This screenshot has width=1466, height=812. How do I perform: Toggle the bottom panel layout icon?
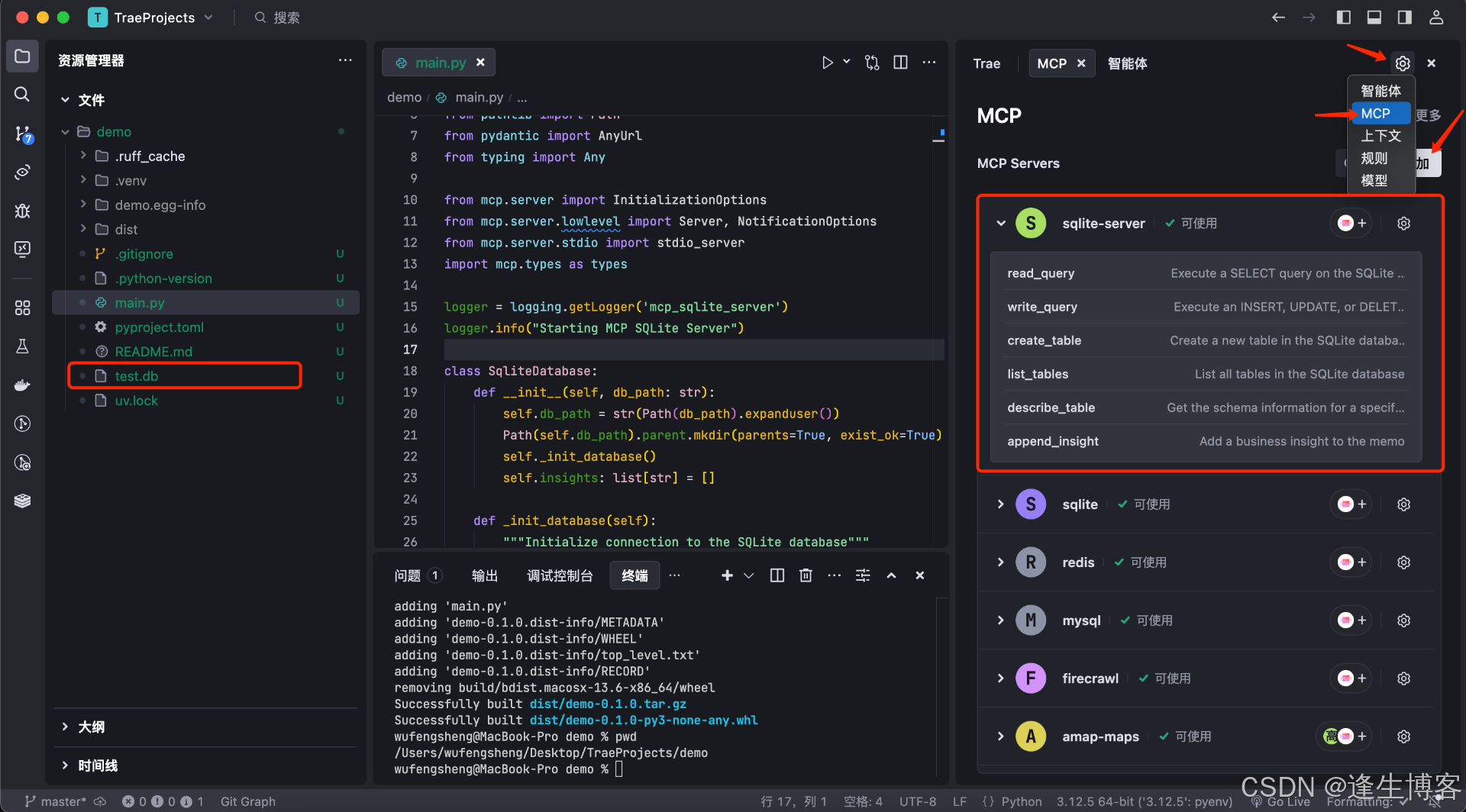click(x=1374, y=18)
